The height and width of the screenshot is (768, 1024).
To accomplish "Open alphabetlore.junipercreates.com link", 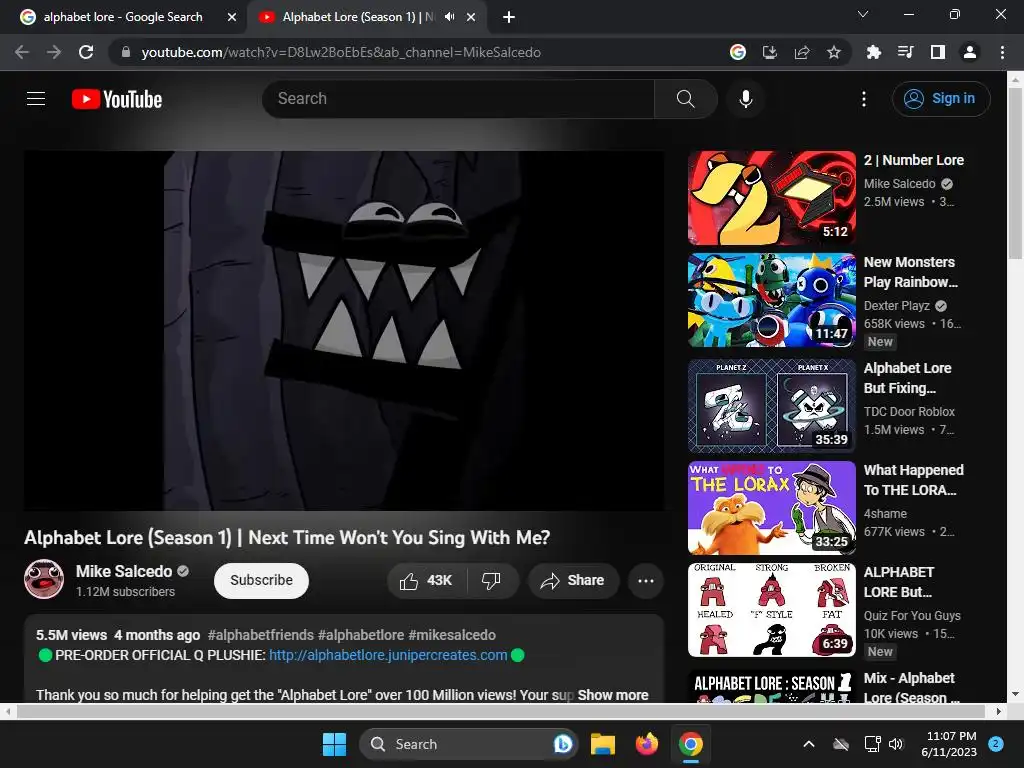I will coord(388,655).
